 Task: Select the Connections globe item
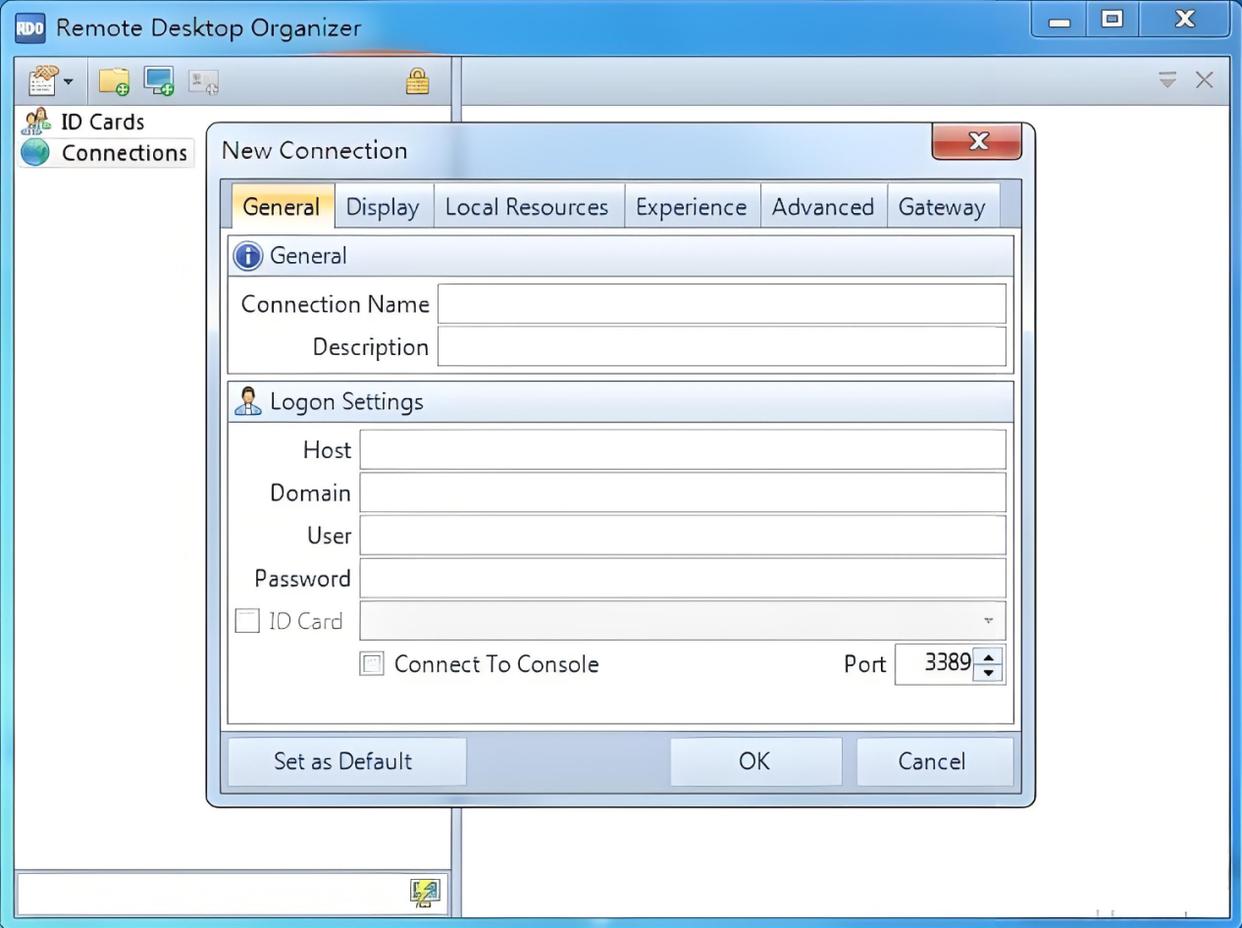(x=123, y=153)
